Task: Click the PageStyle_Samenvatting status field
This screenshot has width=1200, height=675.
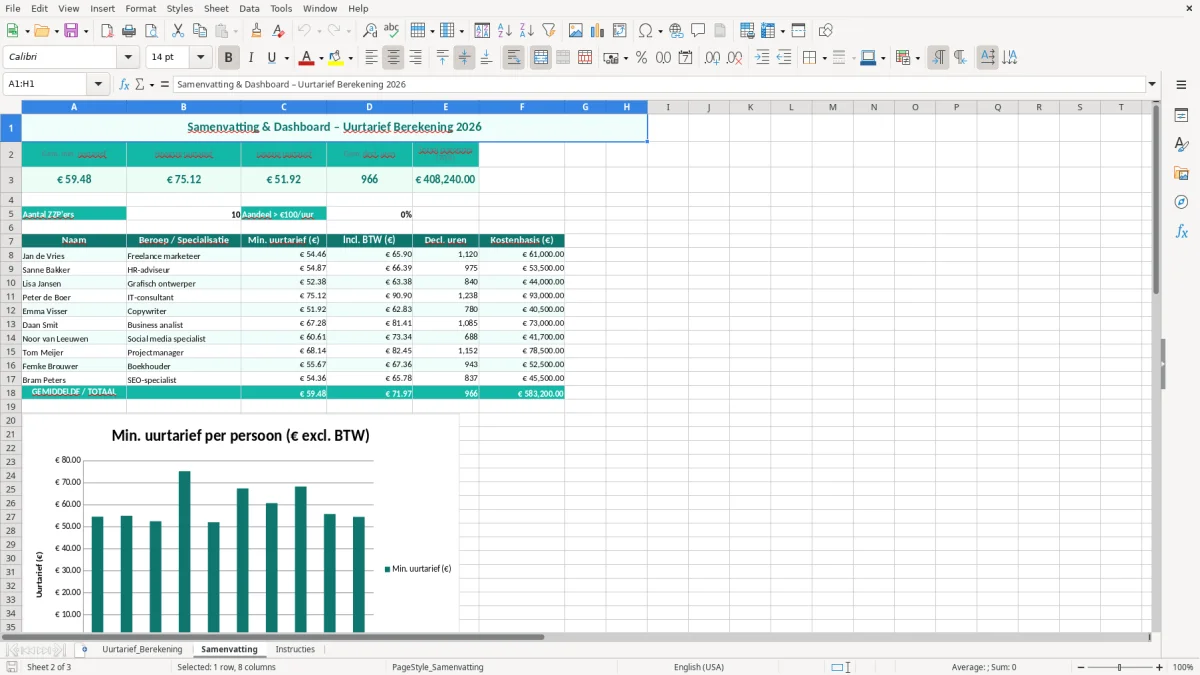Action: point(438,667)
